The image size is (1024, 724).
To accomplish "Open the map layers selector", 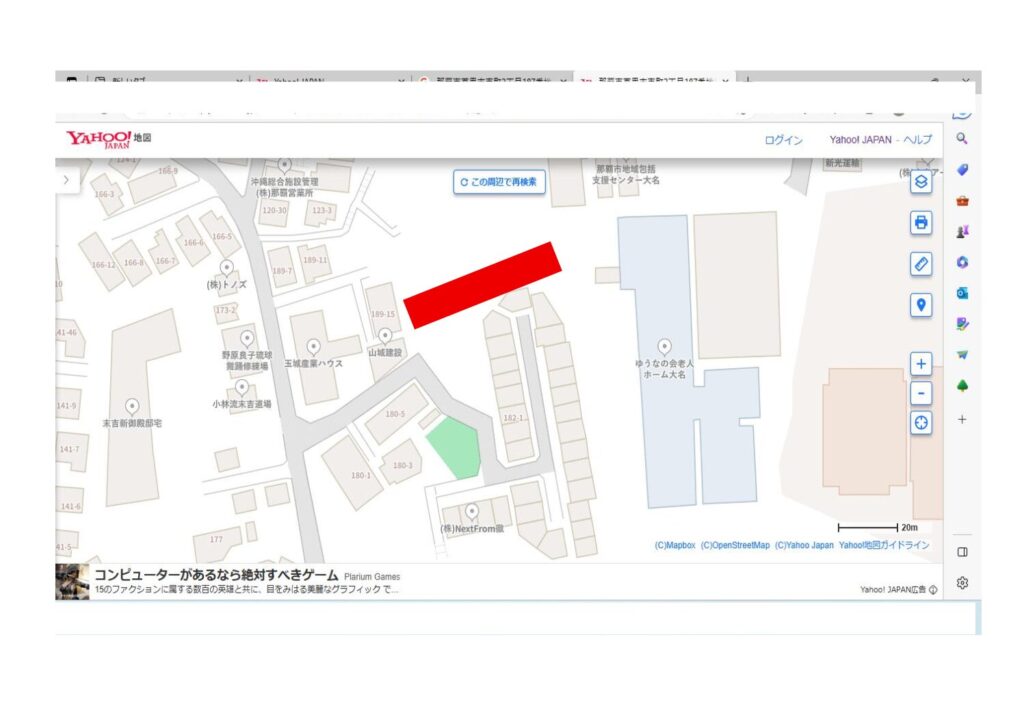I will point(921,182).
